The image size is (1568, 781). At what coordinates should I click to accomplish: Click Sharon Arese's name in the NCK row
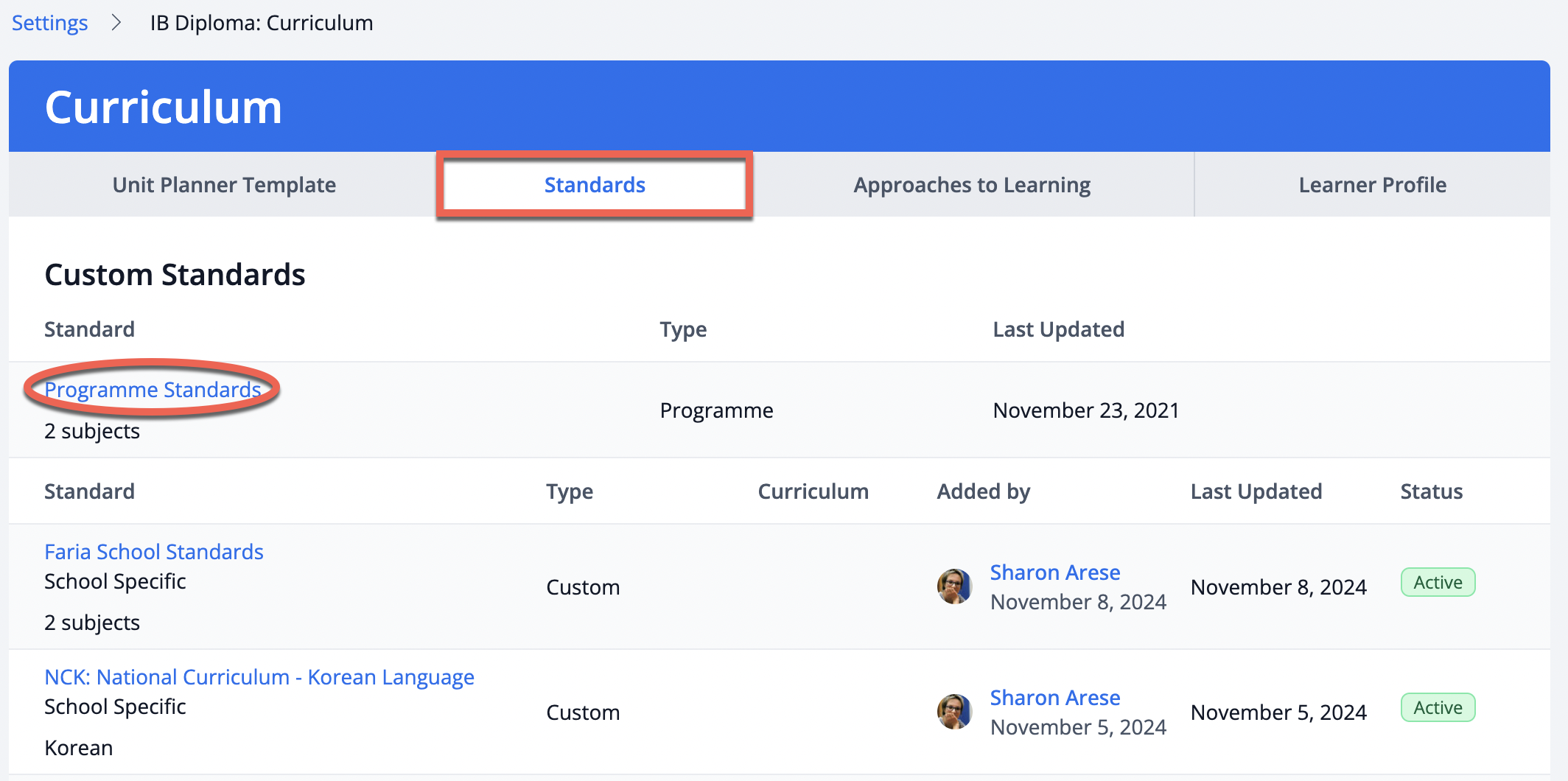click(1054, 698)
